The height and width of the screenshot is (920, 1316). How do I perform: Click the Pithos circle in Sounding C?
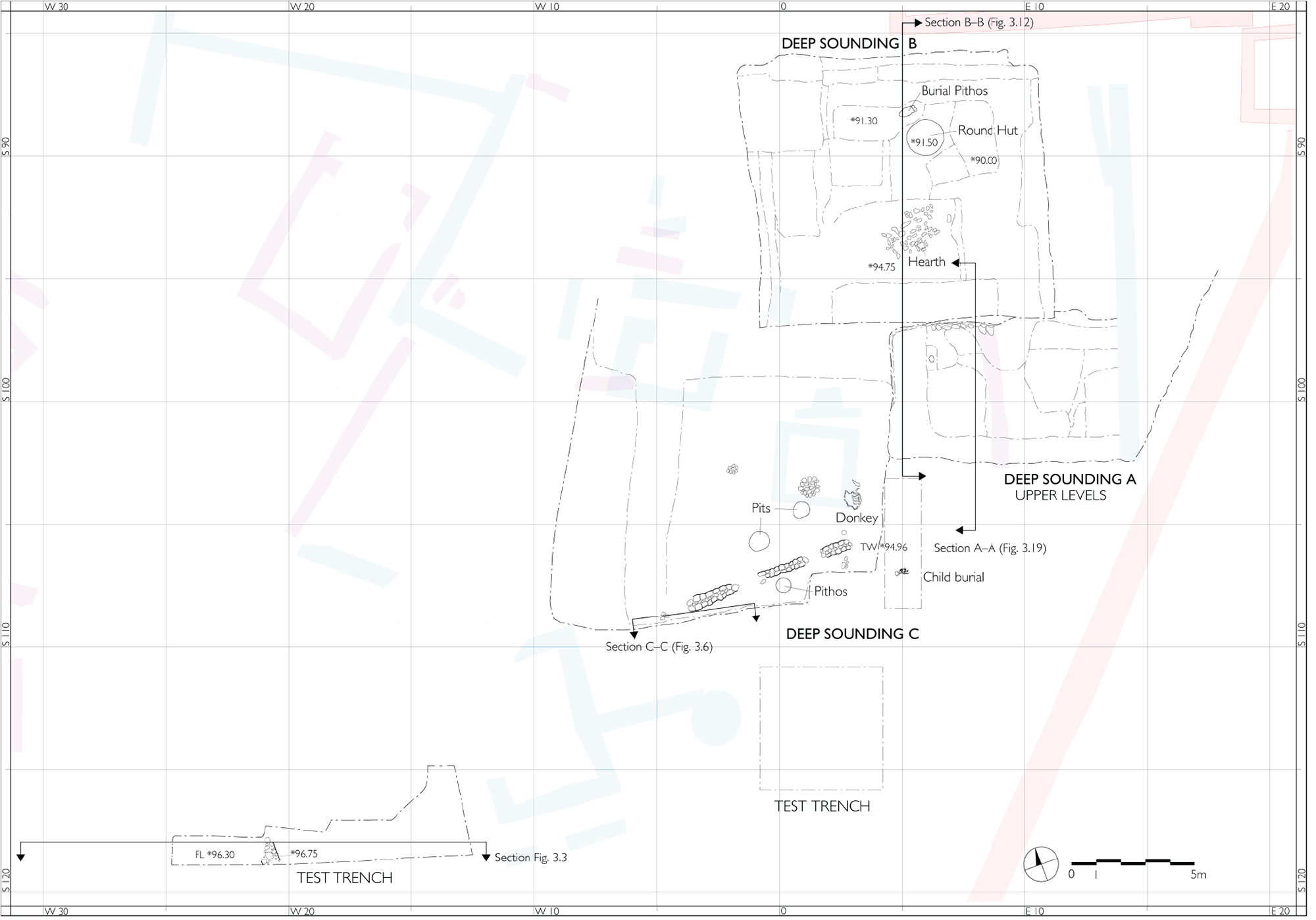pyautogui.click(x=783, y=585)
